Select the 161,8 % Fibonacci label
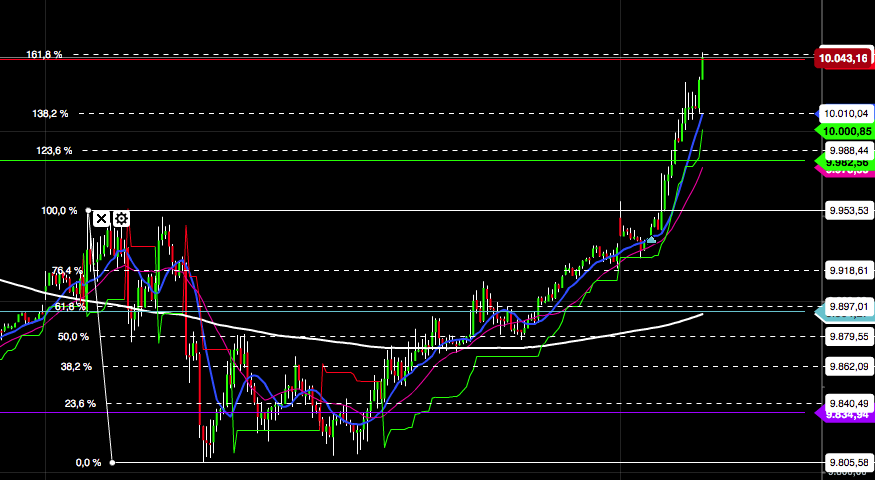Viewport: 875px width, 480px height. pyautogui.click(x=44, y=54)
